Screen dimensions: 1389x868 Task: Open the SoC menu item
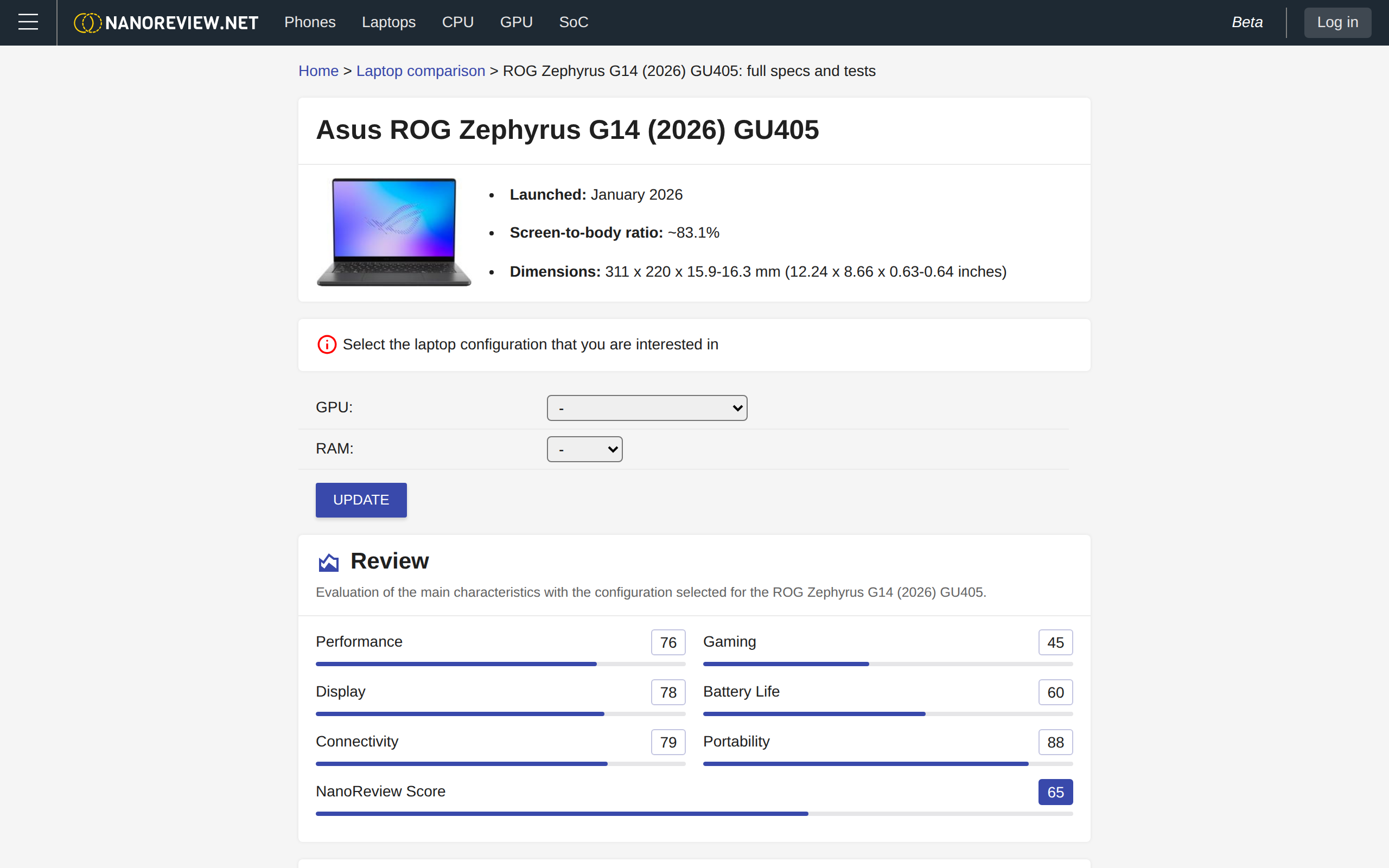click(x=574, y=22)
